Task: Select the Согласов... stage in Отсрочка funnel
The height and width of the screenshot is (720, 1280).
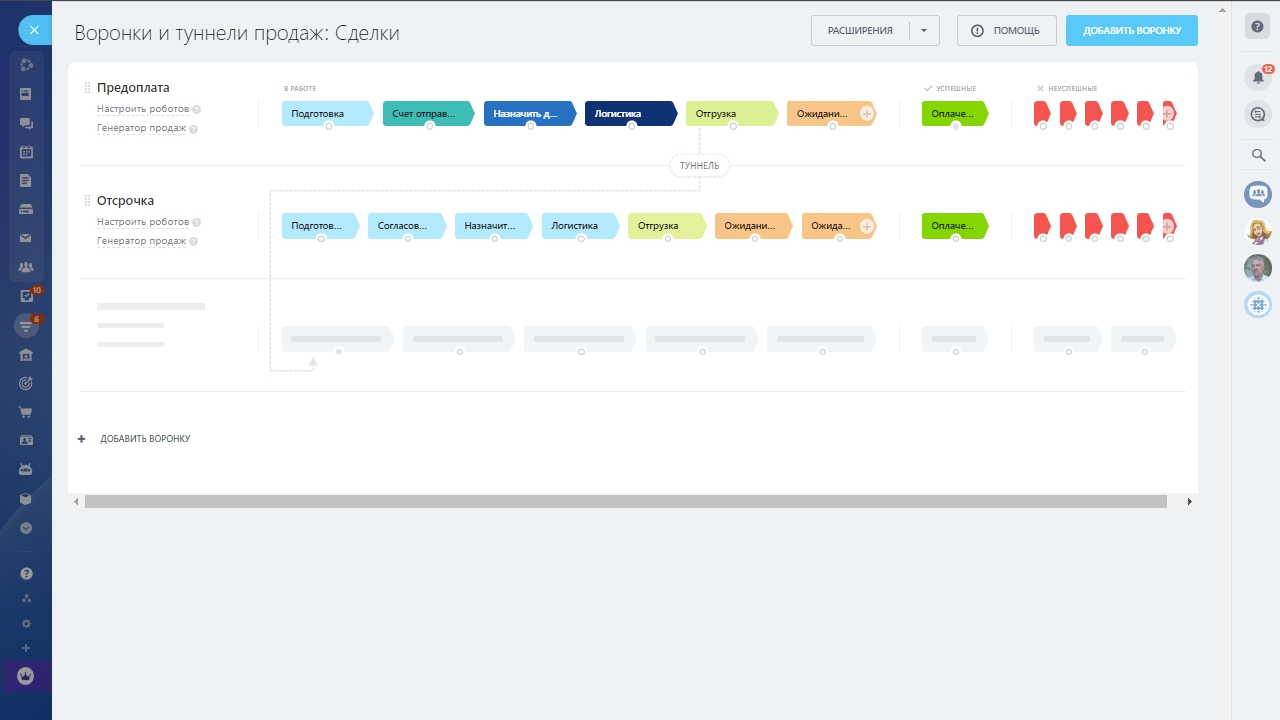Action: click(x=407, y=226)
